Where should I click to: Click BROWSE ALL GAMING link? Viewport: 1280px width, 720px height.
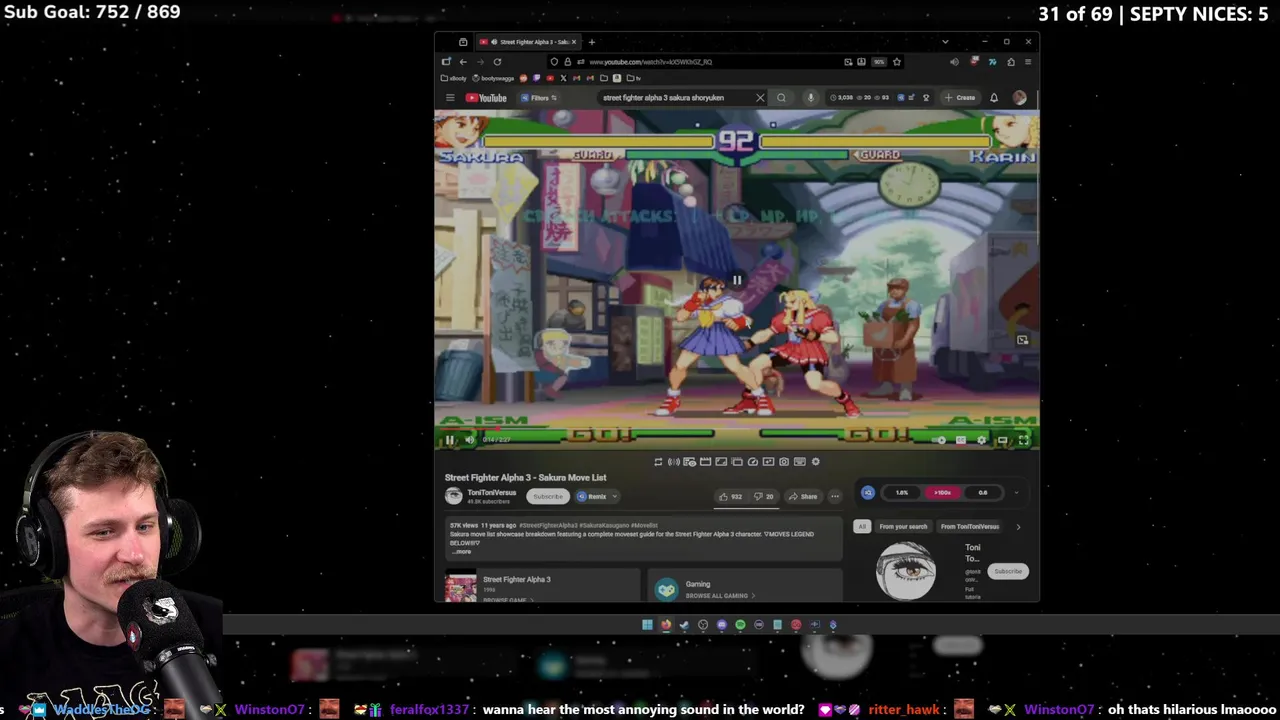click(x=719, y=596)
